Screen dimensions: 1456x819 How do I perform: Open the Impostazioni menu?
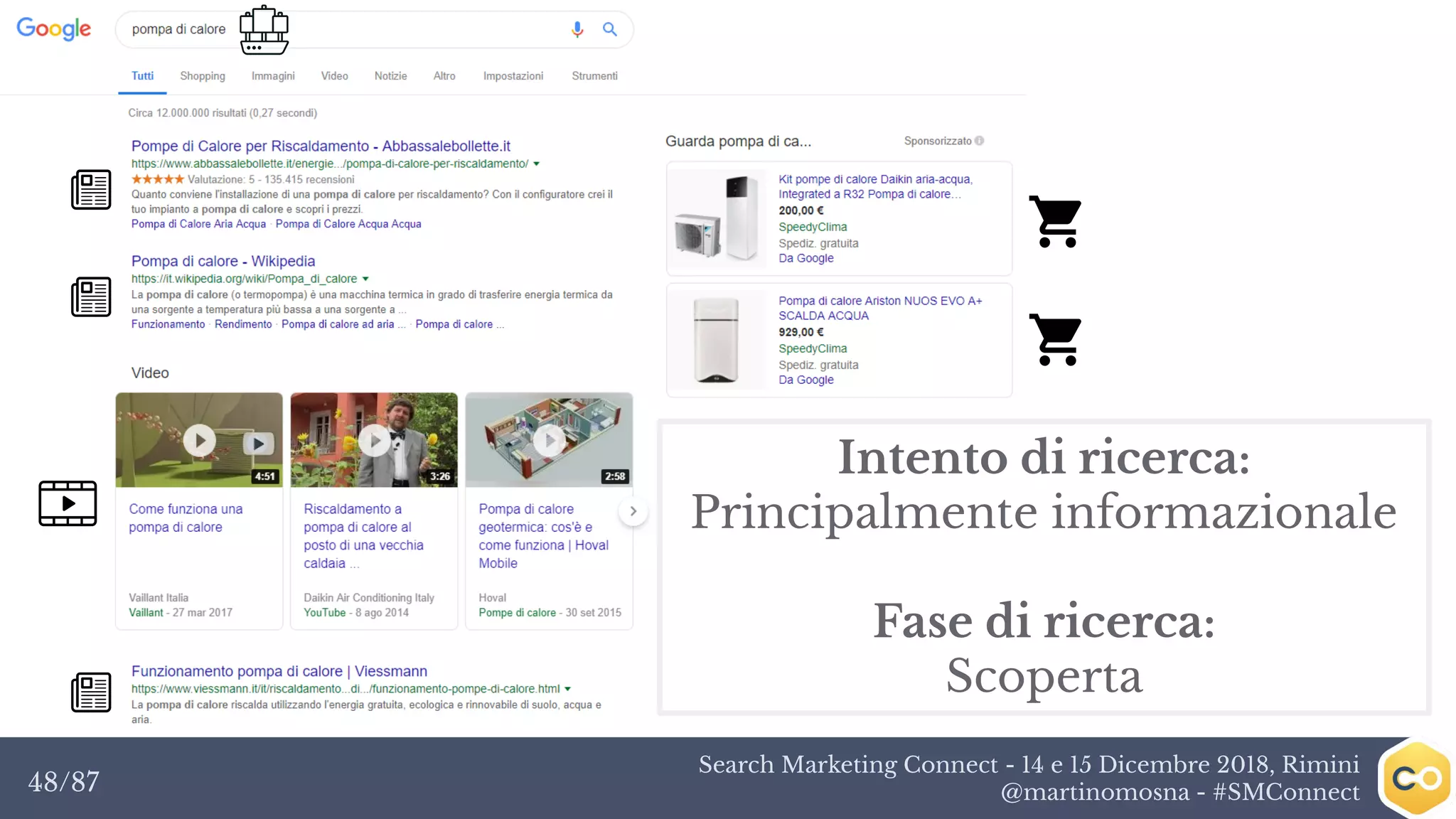click(513, 76)
